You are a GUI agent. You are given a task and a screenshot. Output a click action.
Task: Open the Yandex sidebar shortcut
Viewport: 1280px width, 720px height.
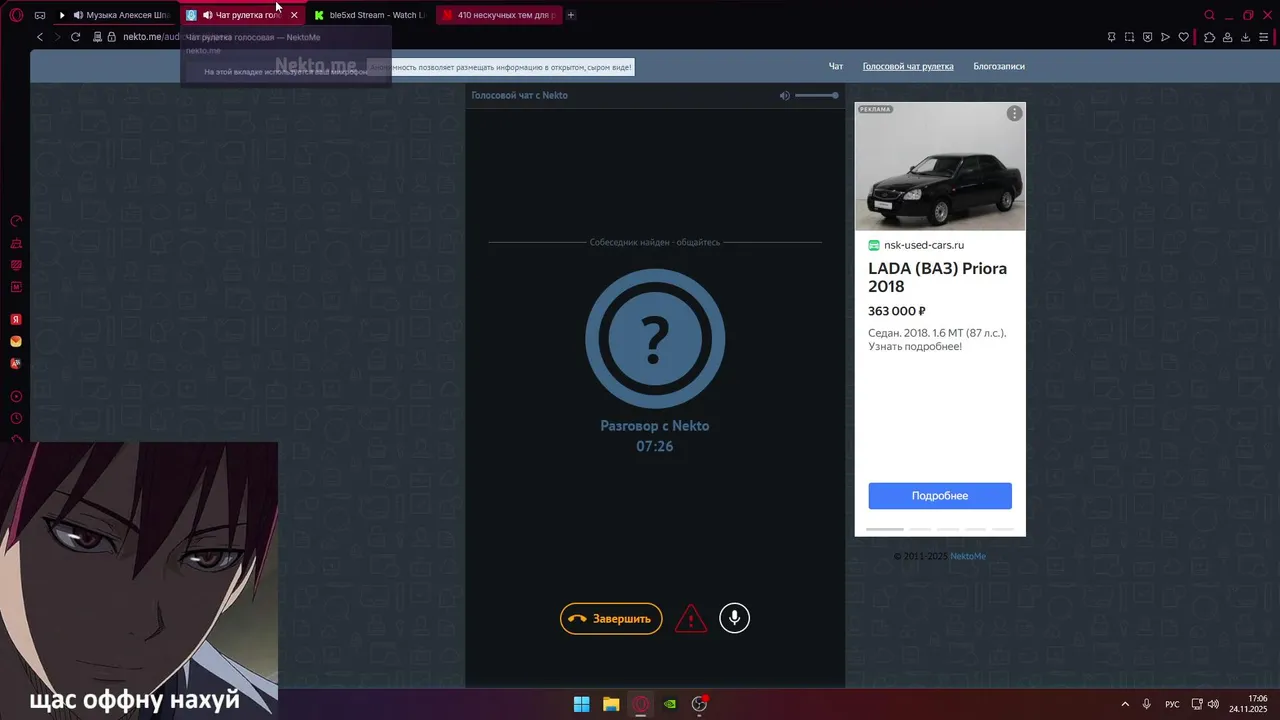16,320
